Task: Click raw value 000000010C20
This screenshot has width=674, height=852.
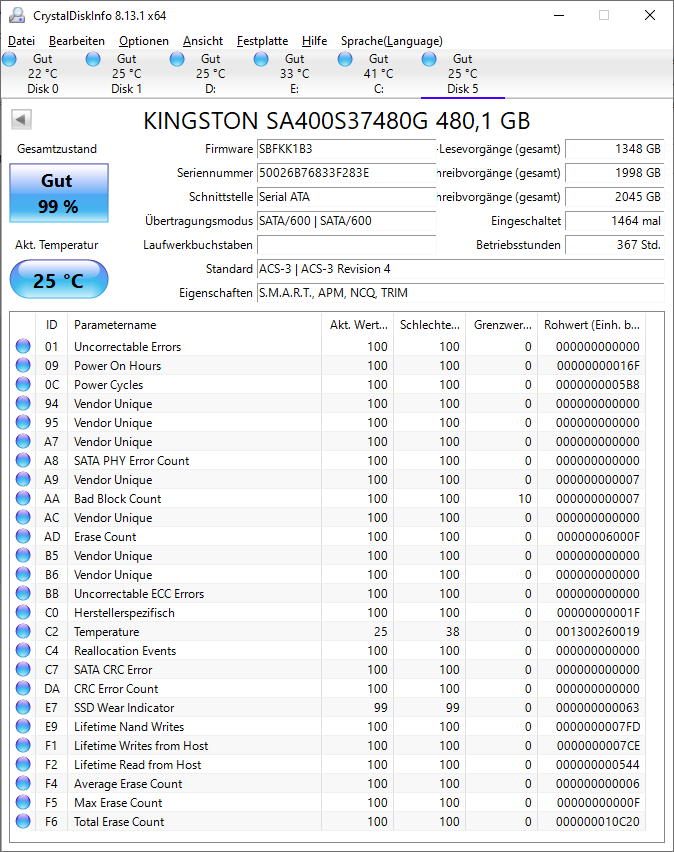Action: (597, 822)
